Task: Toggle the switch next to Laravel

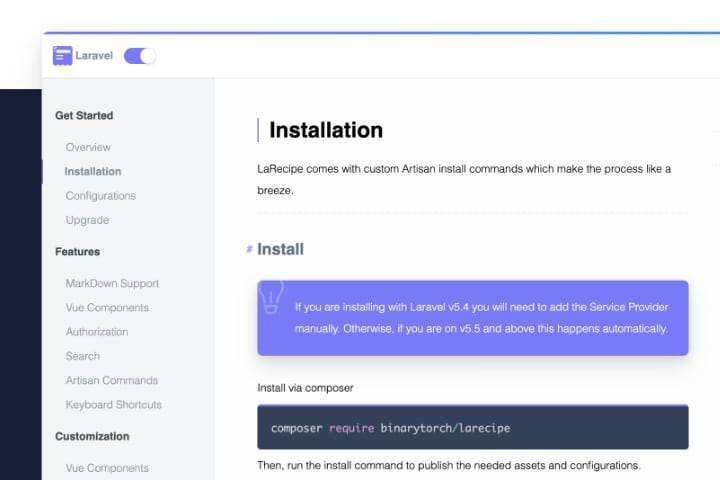Action: coord(140,56)
